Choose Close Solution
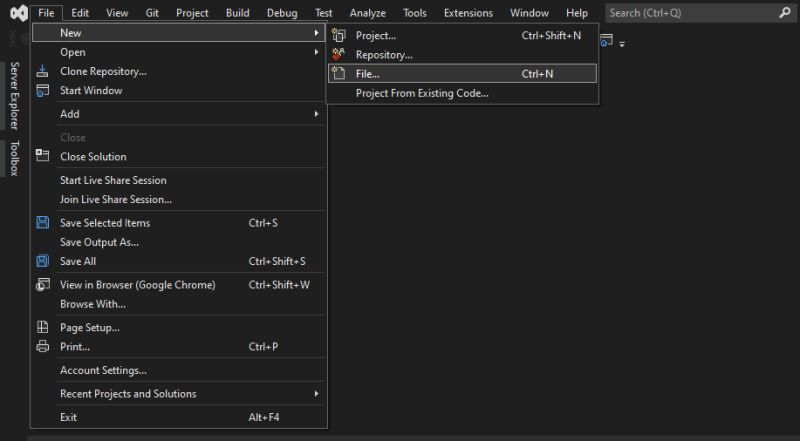Viewport: 800px width, 441px height. pyautogui.click(x=179, y=157)
